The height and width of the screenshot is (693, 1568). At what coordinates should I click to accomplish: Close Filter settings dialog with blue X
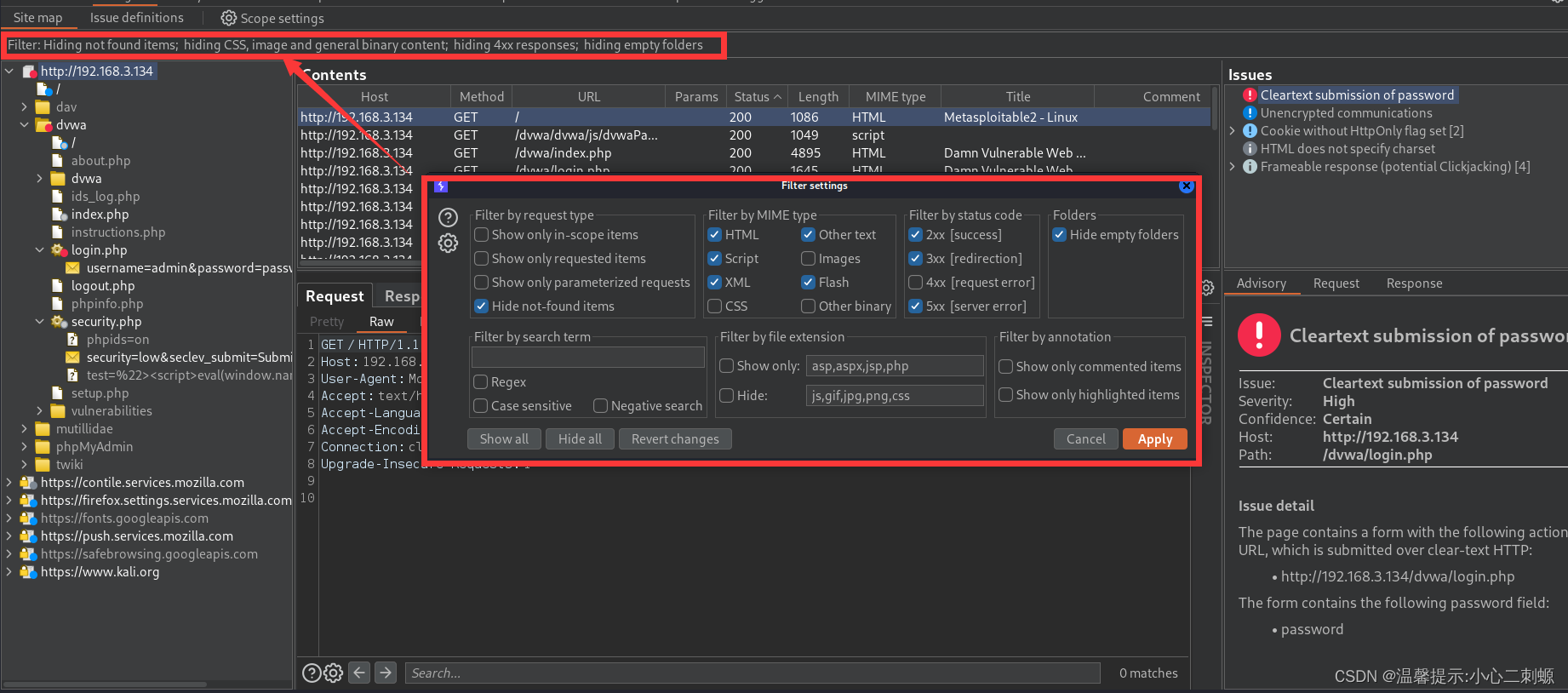tap(1186, 186)
